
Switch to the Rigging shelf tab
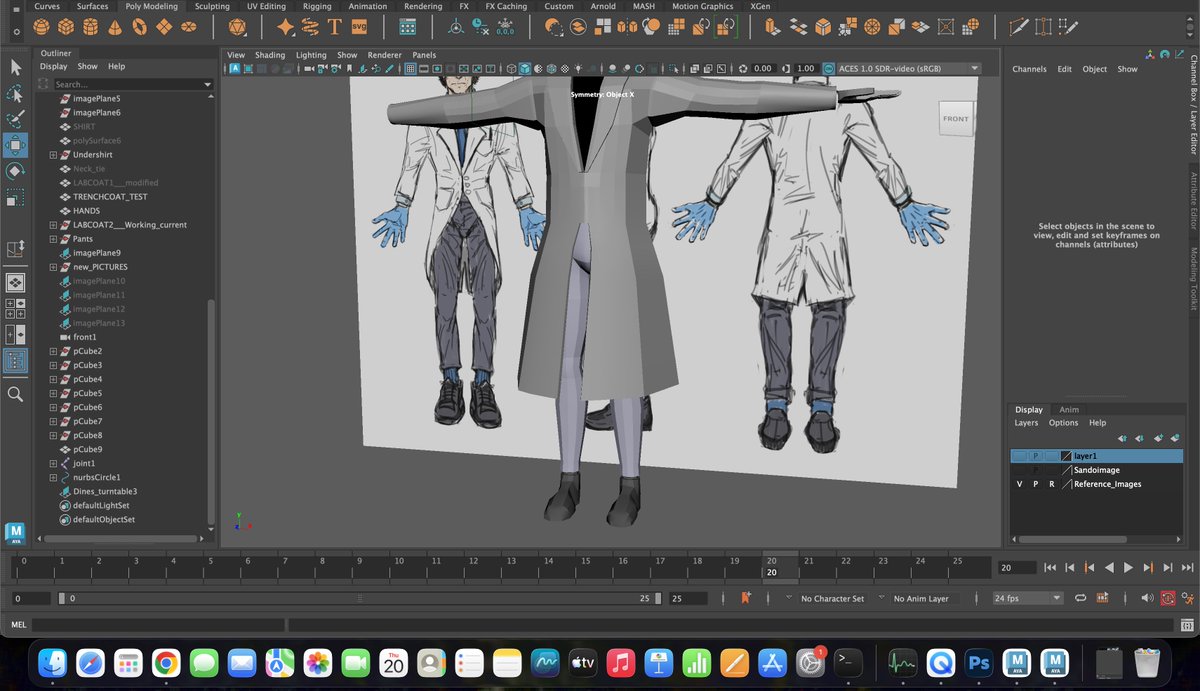(x=317, y=6)
